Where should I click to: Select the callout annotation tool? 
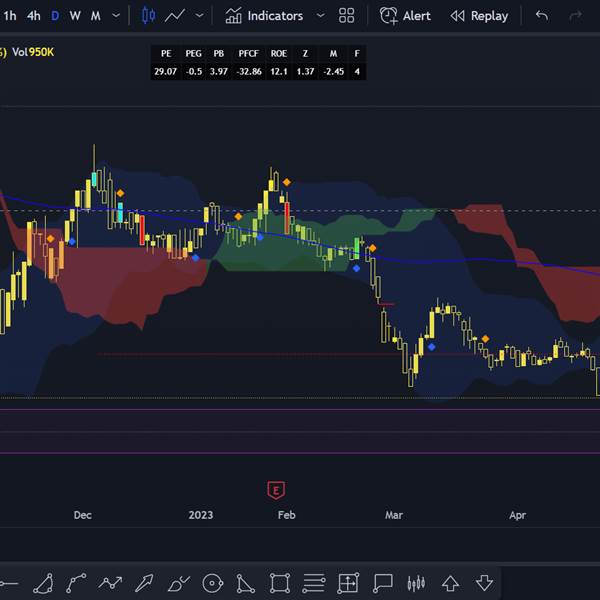[x=383, y=583]
